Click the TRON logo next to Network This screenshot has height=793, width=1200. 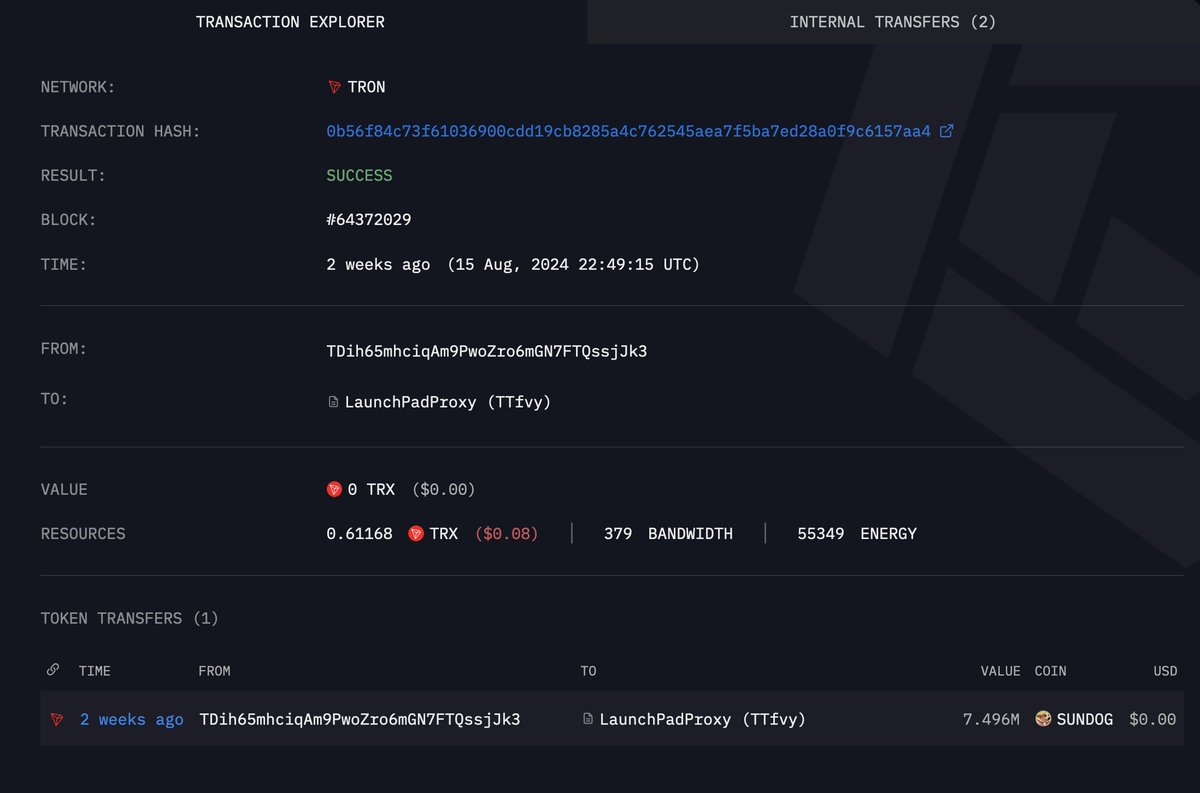click(x=334, y=87)
